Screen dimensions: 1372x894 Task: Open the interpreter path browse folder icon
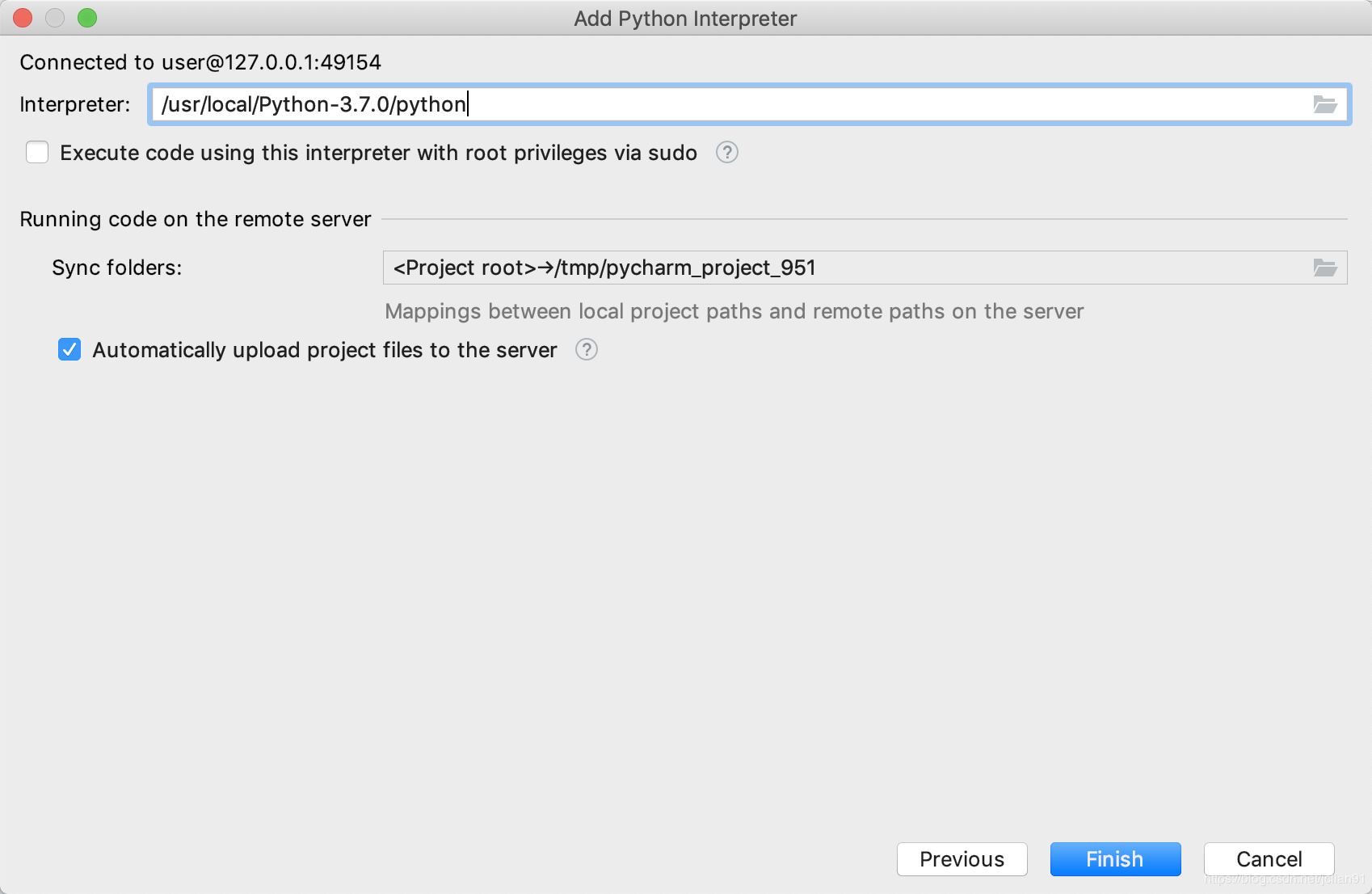1324,104
